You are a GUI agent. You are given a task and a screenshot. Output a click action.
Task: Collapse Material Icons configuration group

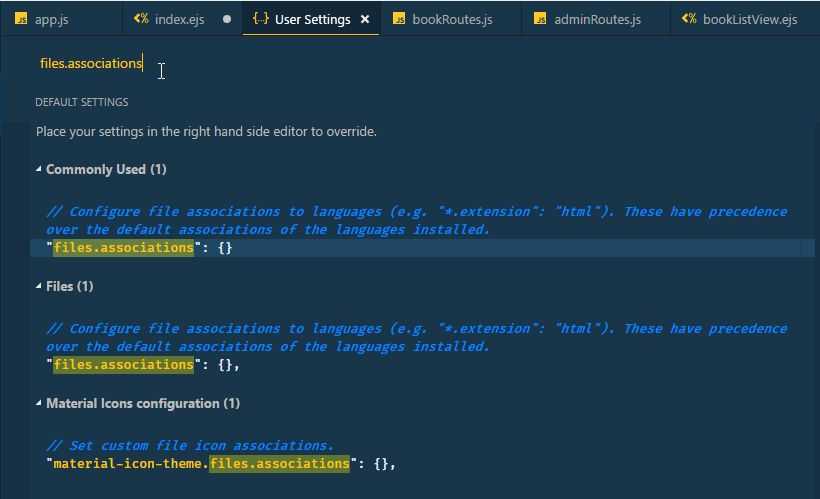(39, 404)
